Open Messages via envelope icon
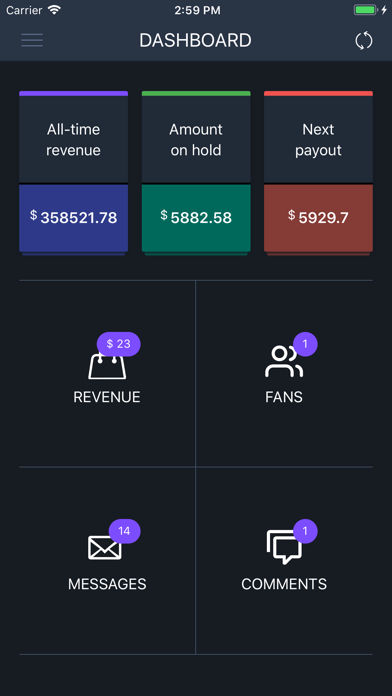The image size is (392, 696). pyautogui.click(x=105, y=548)
